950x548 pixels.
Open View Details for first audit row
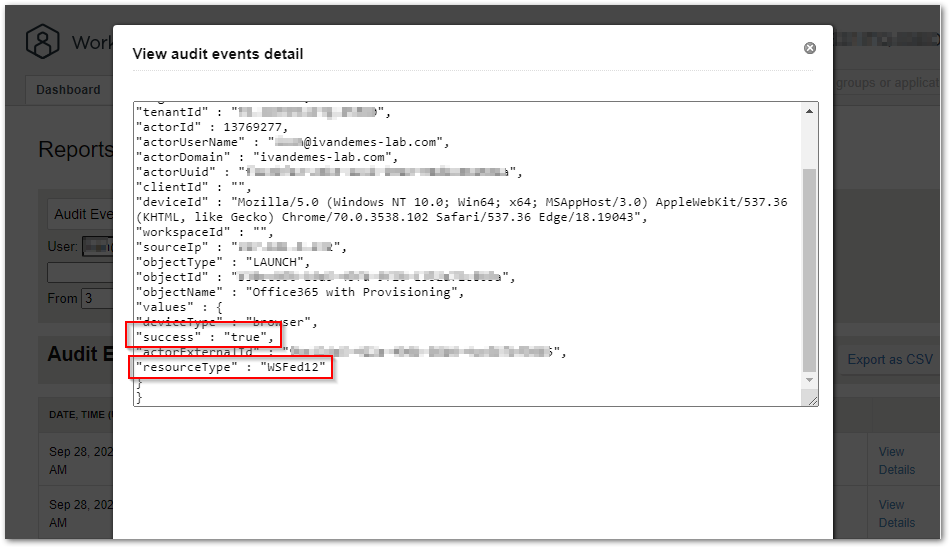896,461
